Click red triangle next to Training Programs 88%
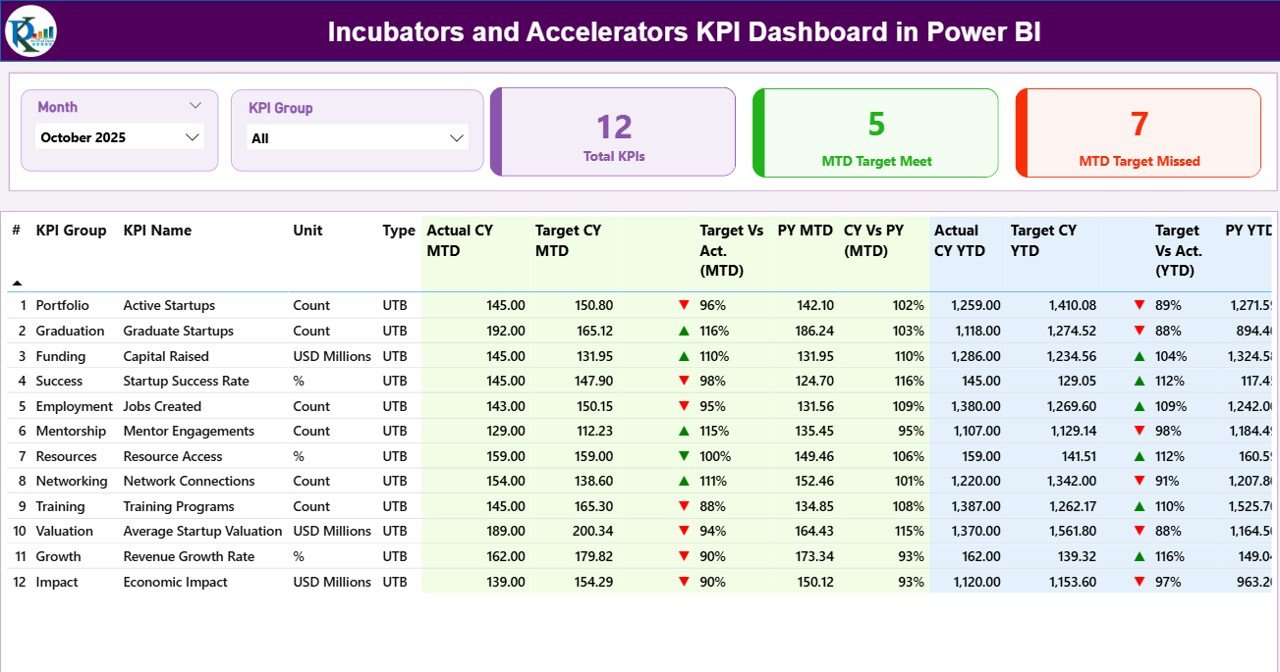The height and width of the screenshot is (672, 1280). point(684,505)
